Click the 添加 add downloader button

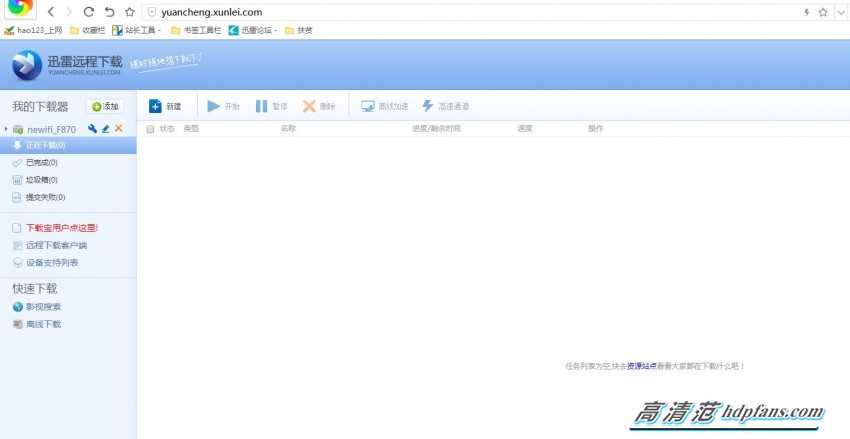104,106
